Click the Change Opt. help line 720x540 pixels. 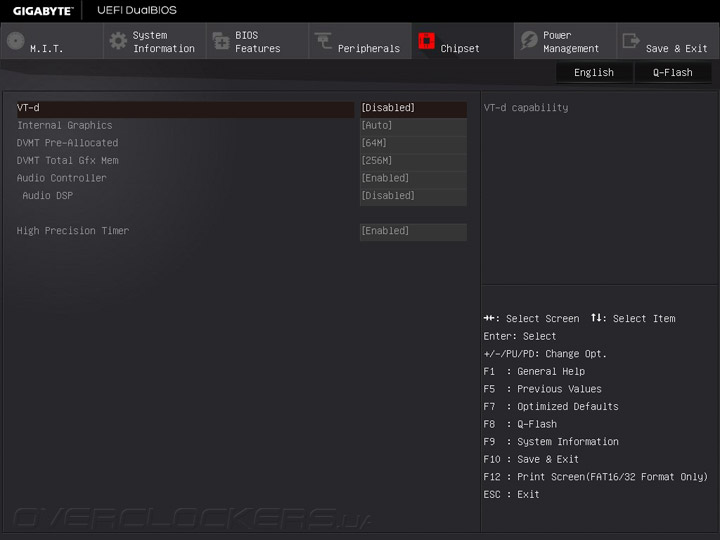[545, 354]
